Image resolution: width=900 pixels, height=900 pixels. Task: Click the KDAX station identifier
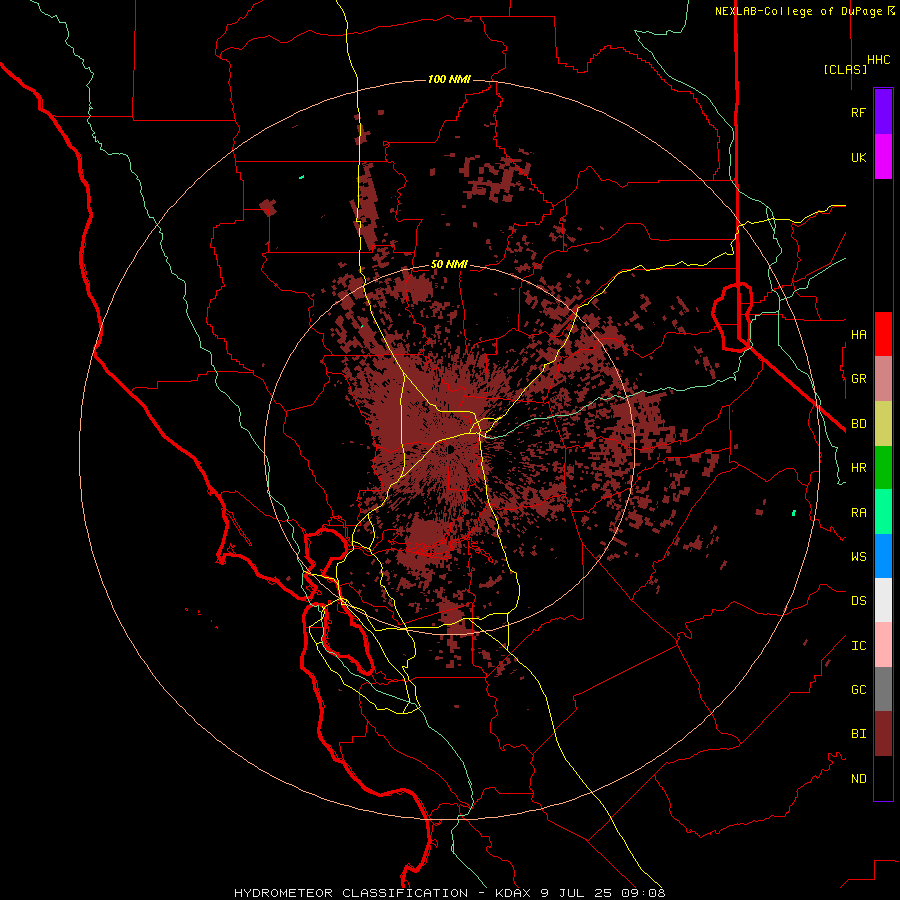(514, 893)
